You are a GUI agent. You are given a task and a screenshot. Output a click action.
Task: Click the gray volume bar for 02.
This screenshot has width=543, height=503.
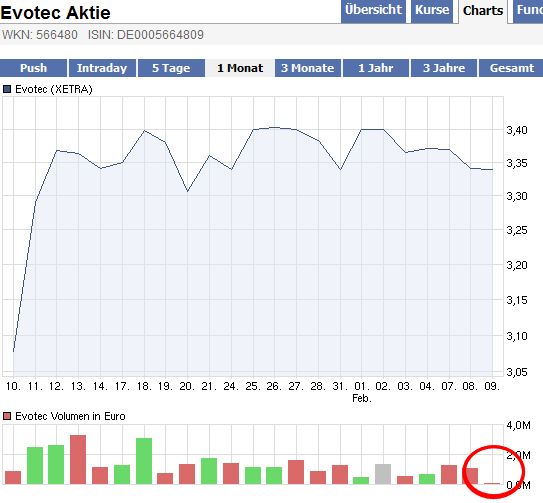coord(383,474)
